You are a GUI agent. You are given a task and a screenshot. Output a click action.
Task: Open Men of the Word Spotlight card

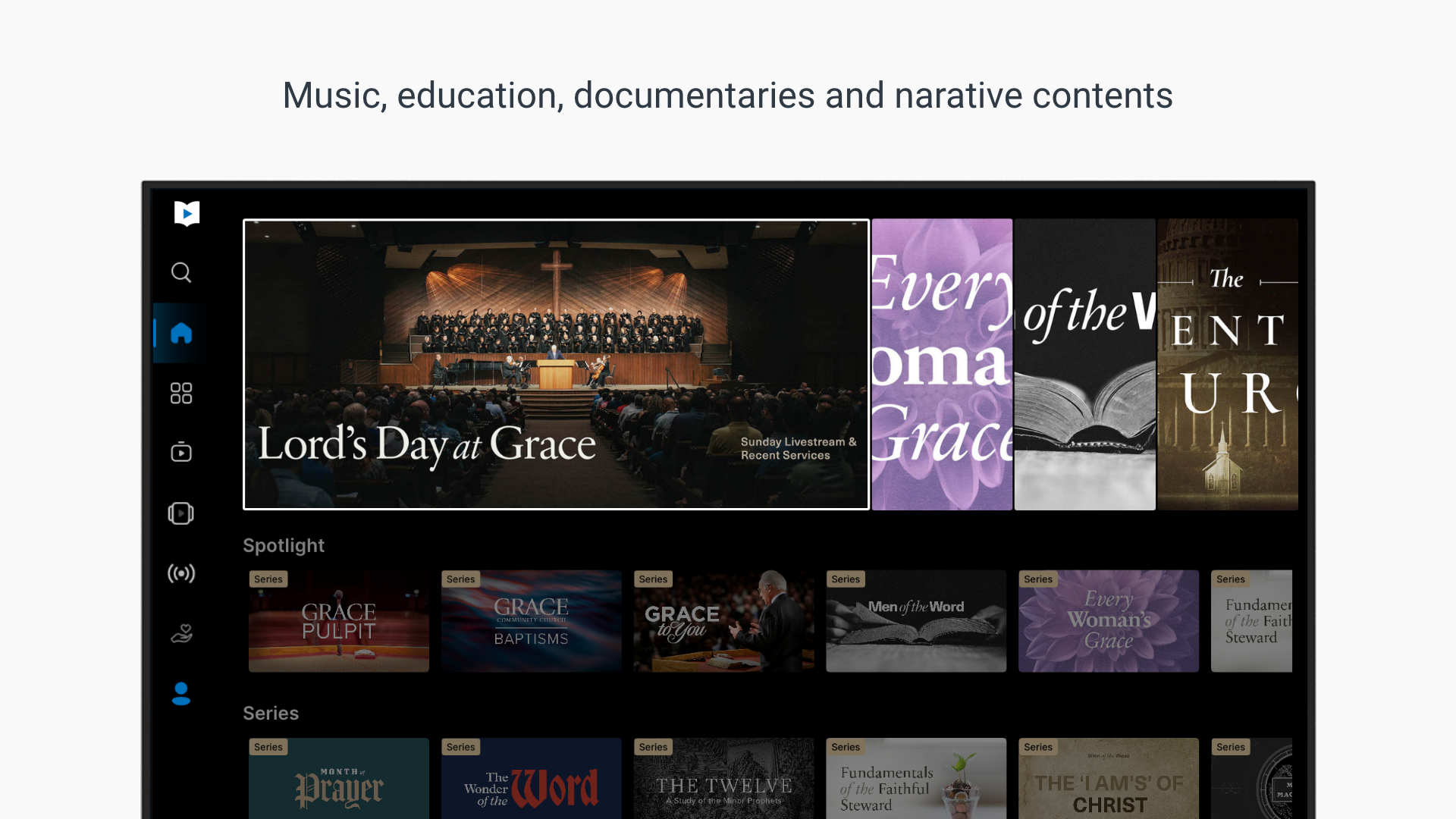(916, 621)
